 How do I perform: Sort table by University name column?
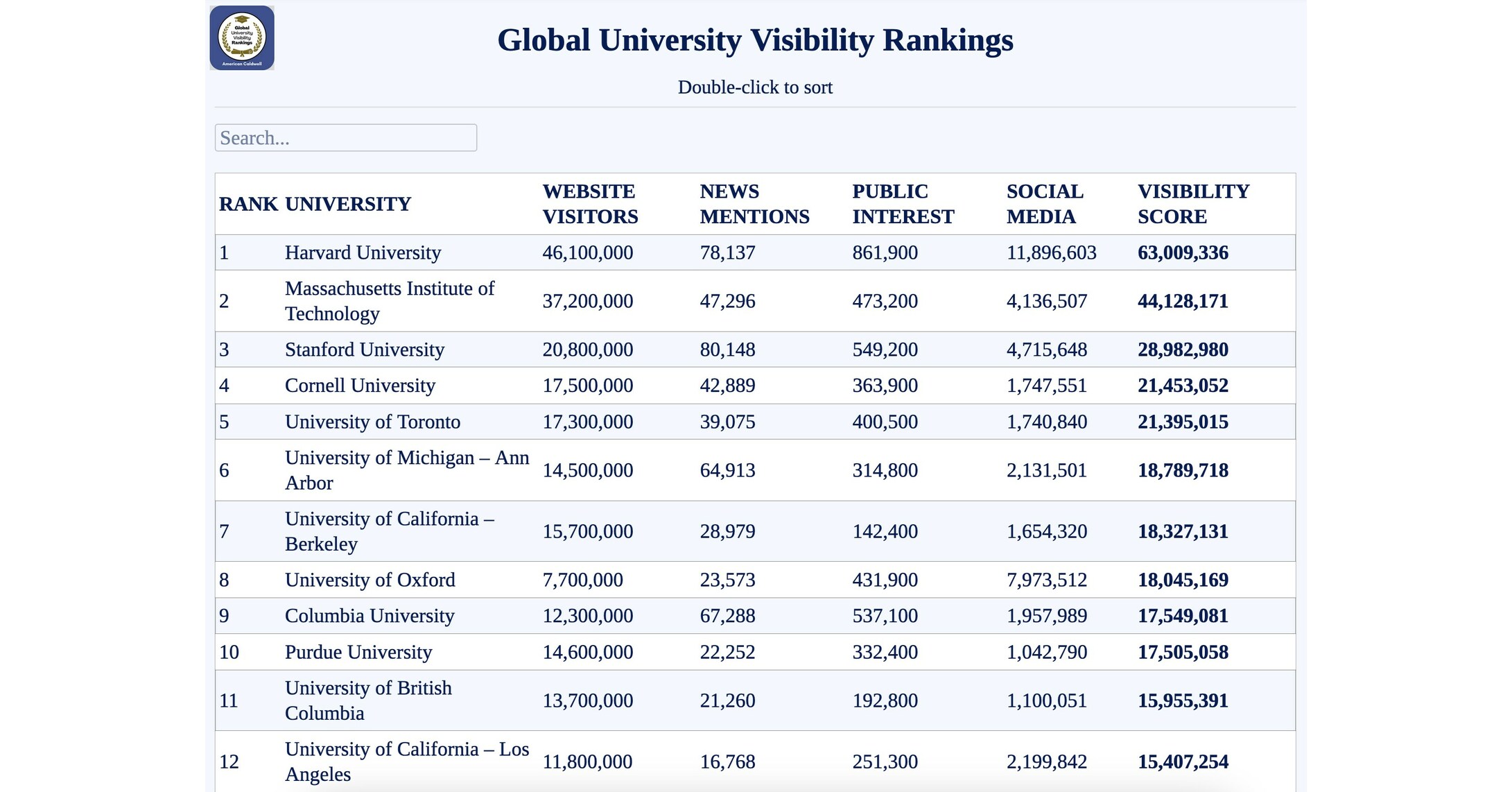click(349, 203)
